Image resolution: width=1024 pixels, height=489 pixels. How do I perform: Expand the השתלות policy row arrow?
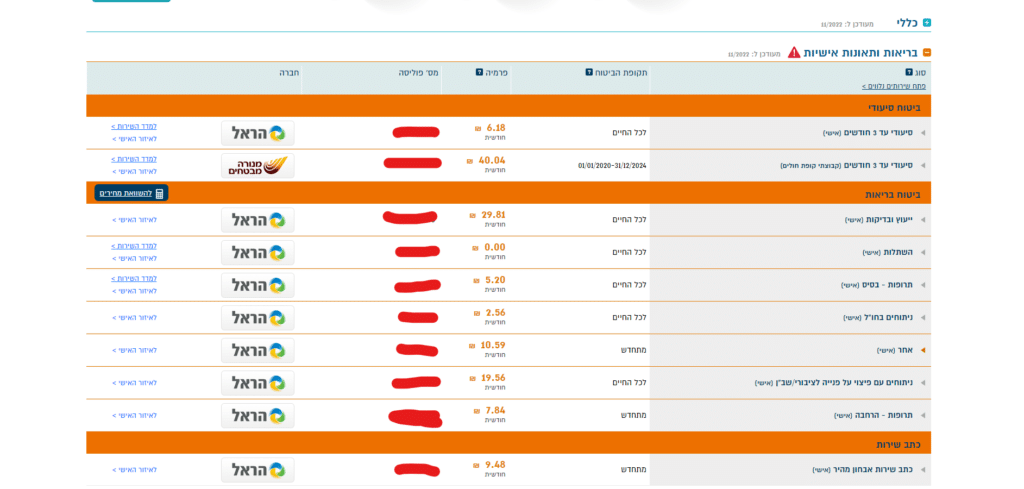[923, 252]
